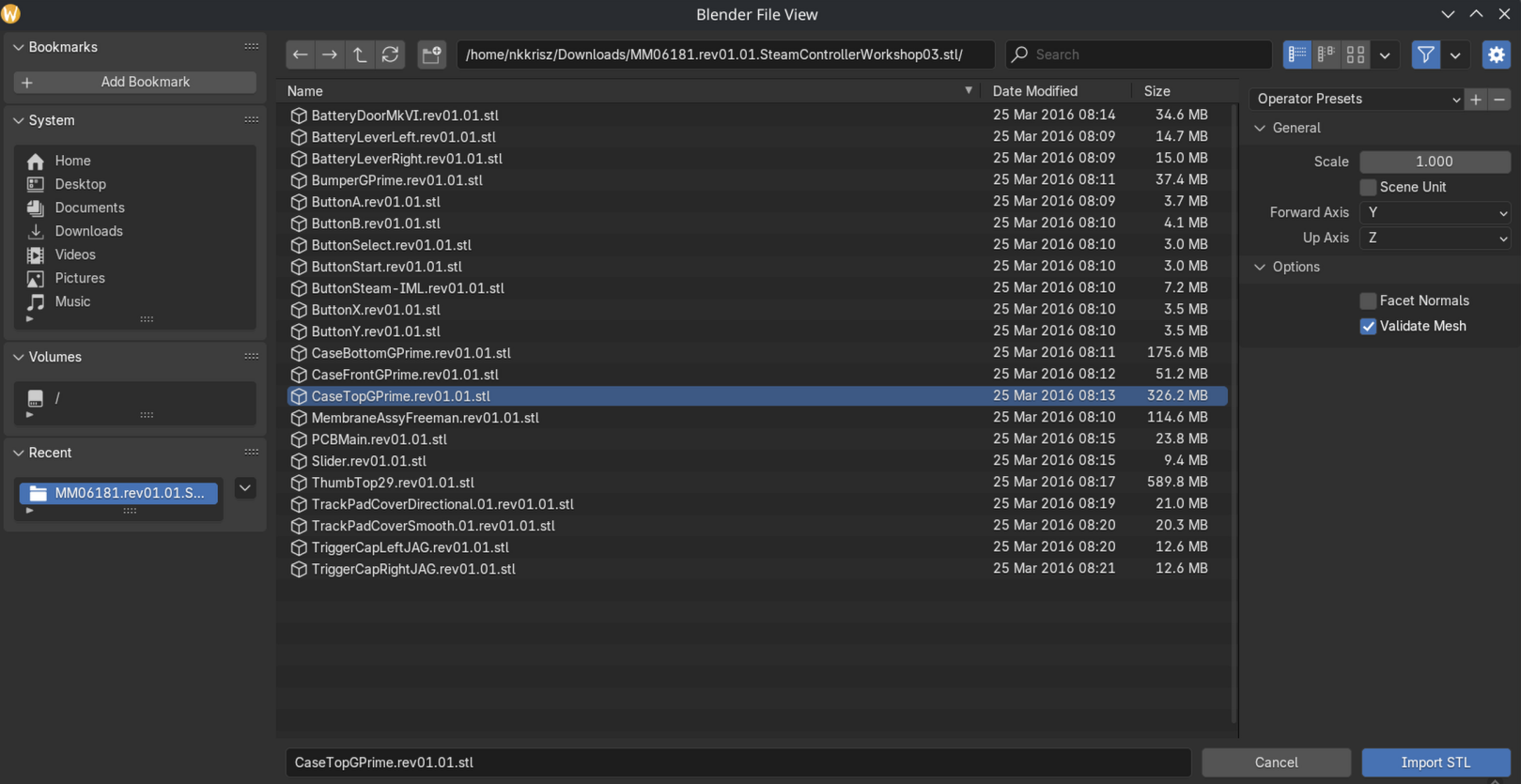1521x784 pixels.
Task: Click the Search field
Action: click(x=1139, y=54)
